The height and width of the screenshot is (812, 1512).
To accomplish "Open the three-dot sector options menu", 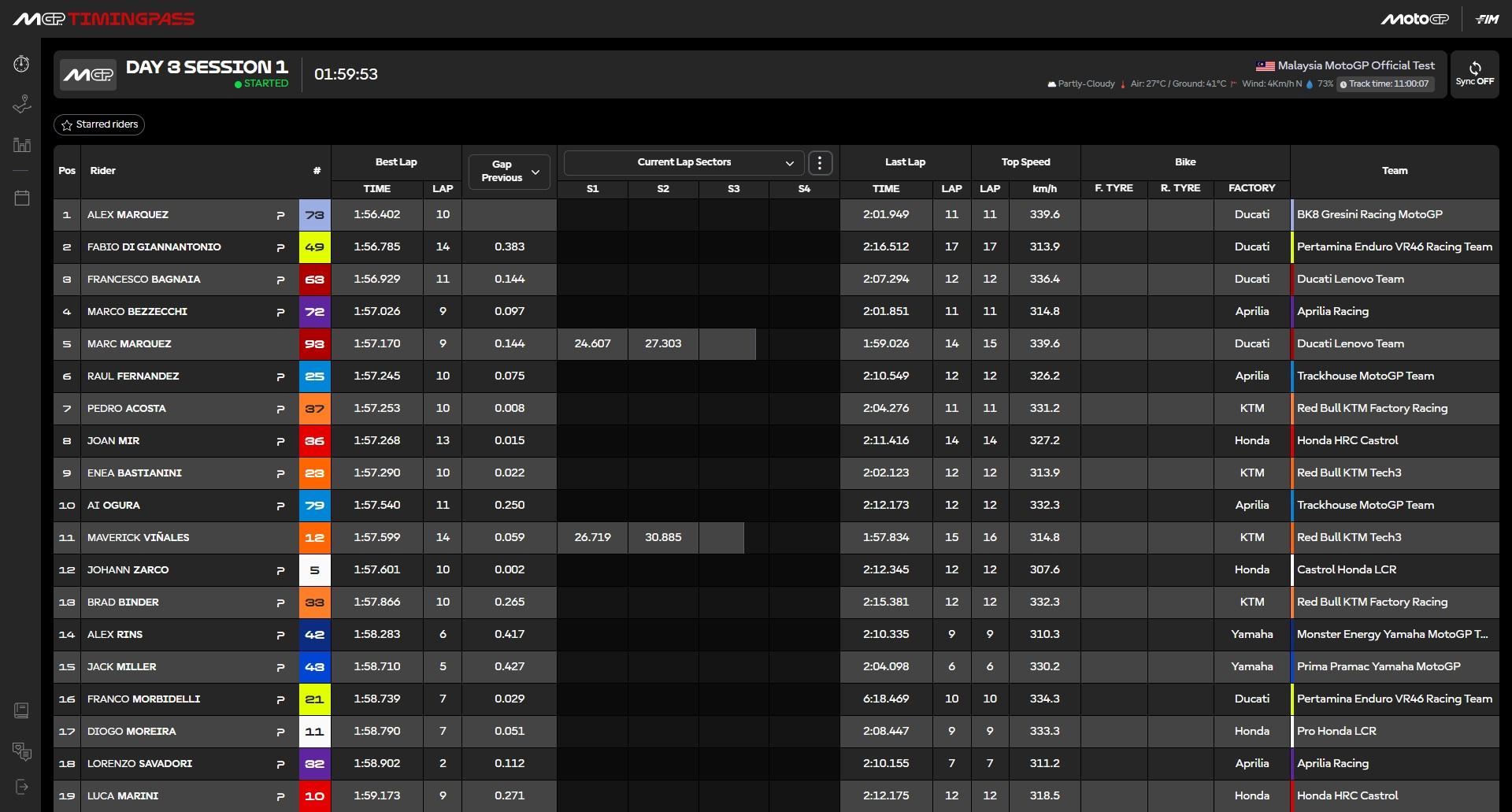I will point(820,162).
